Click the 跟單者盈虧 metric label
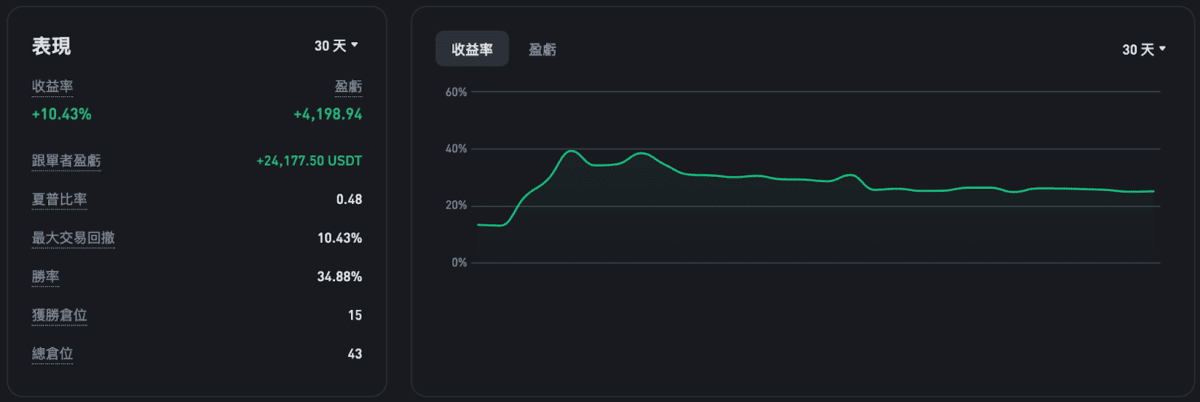This screenshot has width=1200, height=402. pos(66,161)
